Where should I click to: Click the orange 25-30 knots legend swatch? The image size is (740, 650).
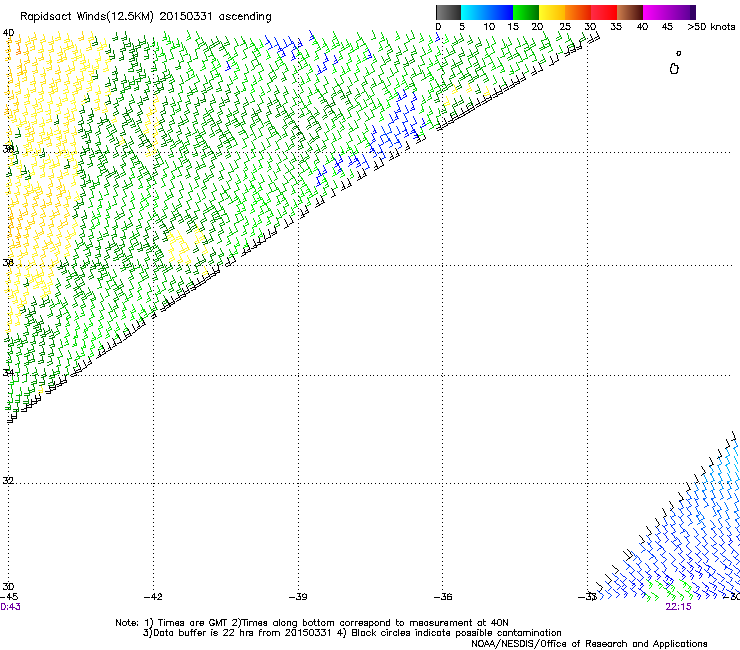point(578,12)
